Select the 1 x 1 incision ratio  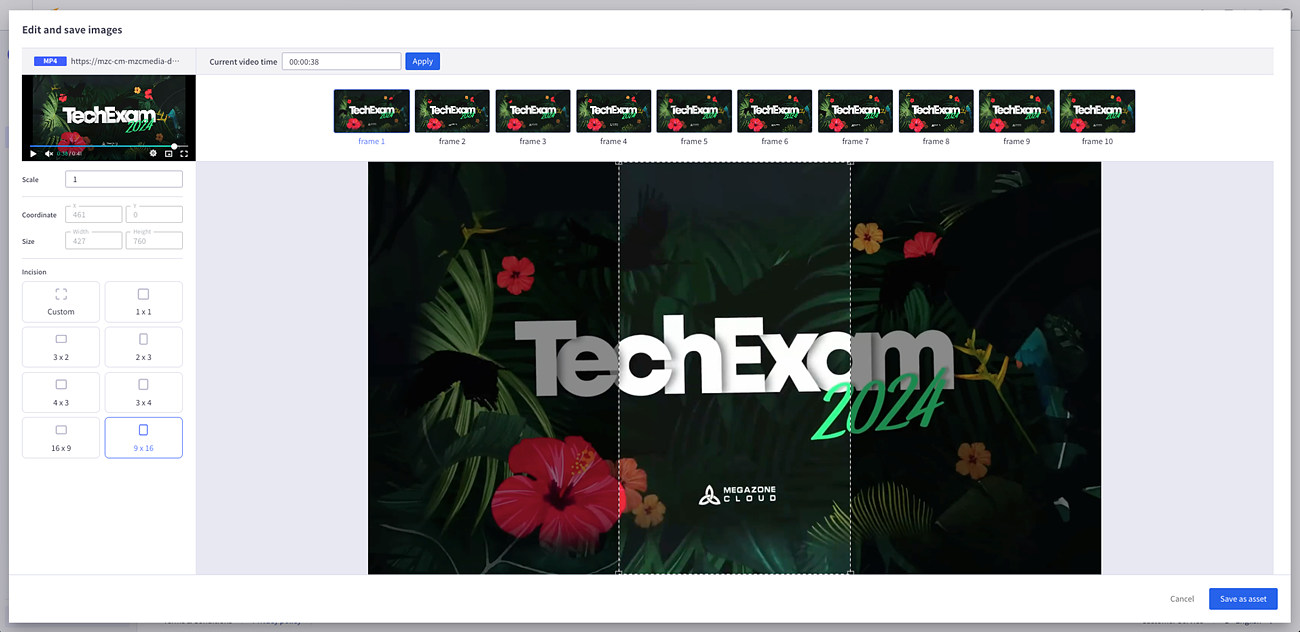click(x=144, y=302)
